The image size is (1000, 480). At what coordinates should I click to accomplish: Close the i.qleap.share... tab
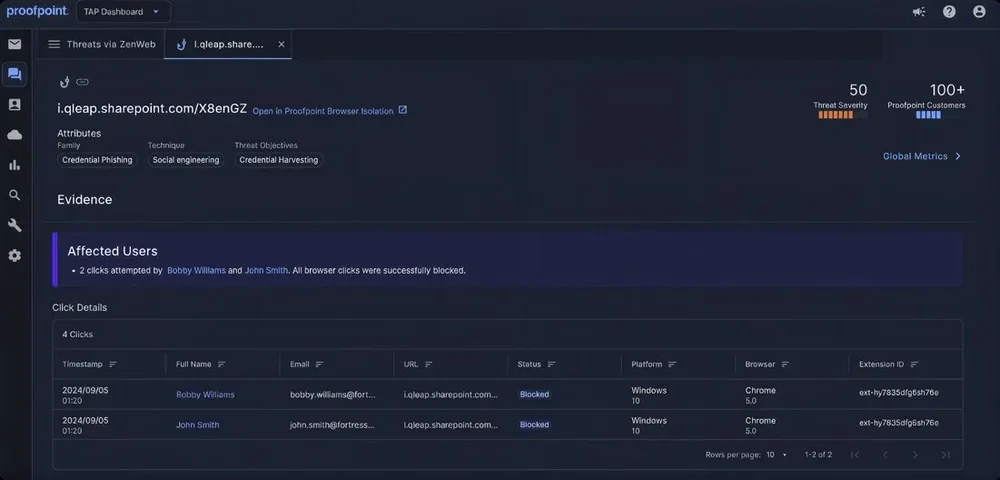pos(281,45)
